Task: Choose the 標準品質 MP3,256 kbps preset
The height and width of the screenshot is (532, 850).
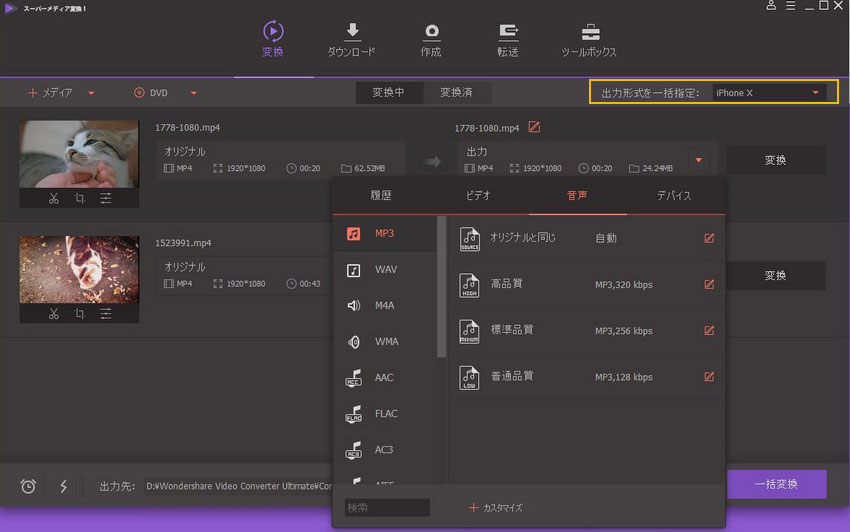Action: pos(587,330)
